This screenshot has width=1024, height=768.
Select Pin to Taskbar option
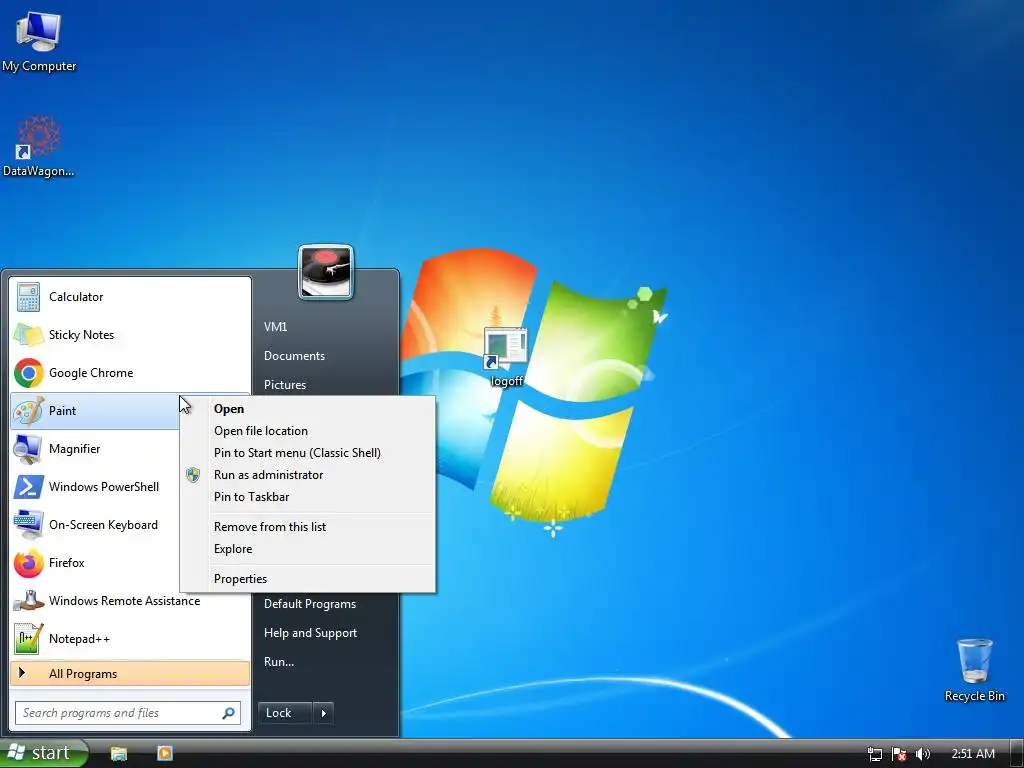307,497
